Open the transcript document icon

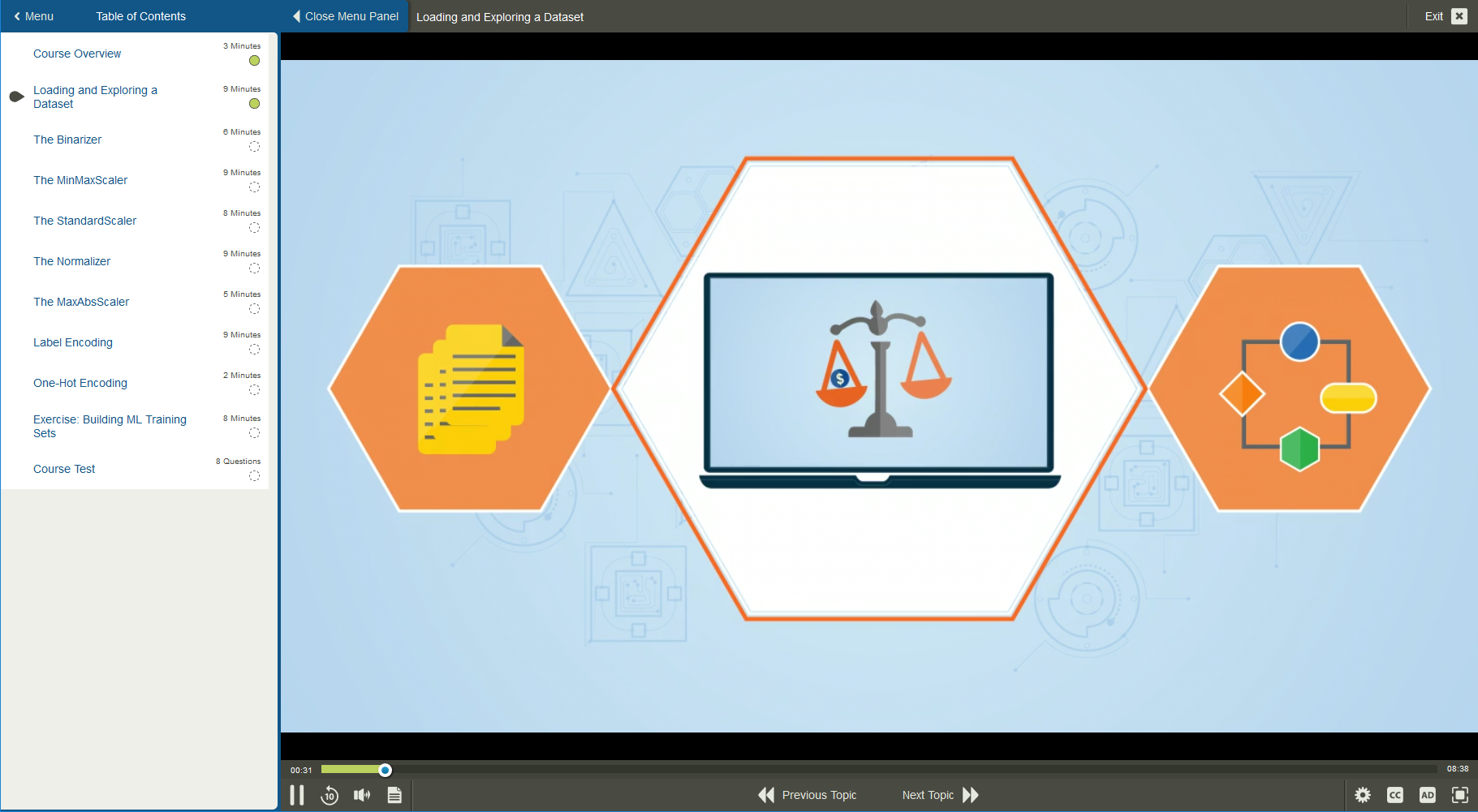coord(394,795)
